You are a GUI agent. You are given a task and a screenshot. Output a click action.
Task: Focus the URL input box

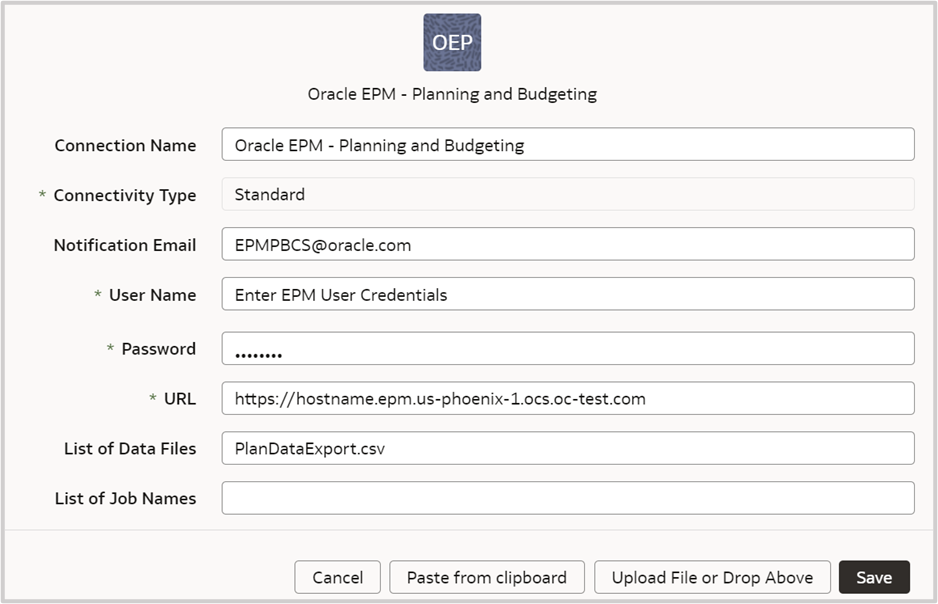(567, 398)
